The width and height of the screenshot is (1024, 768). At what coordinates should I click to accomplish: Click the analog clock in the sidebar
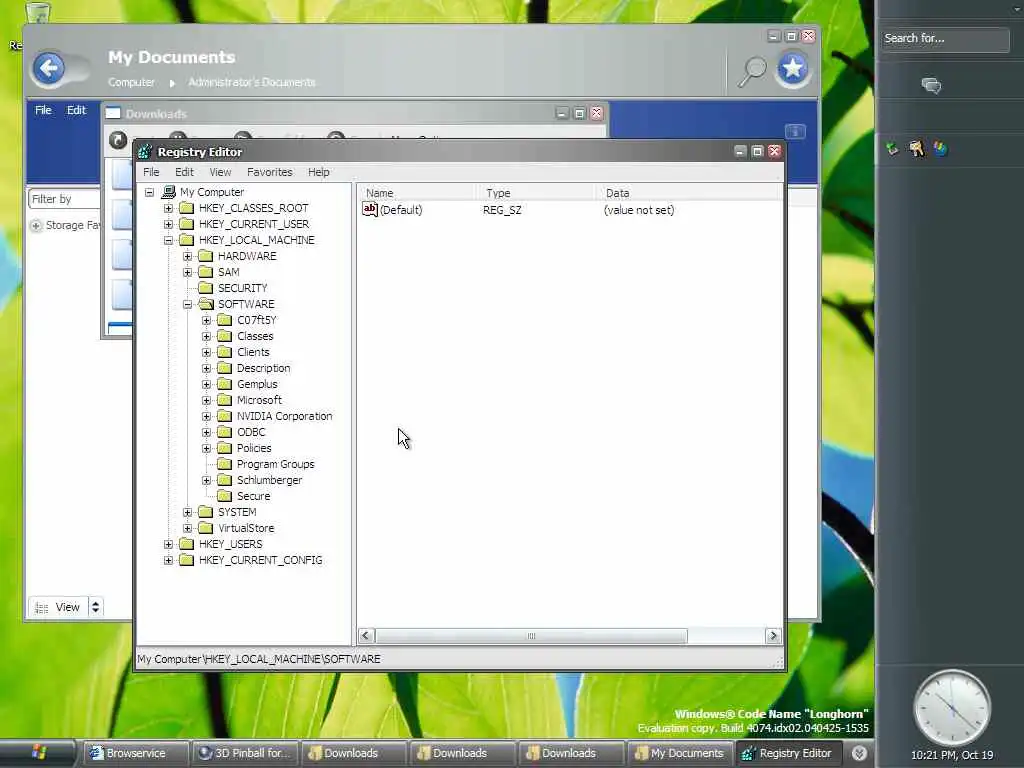(x=952, y=708)
